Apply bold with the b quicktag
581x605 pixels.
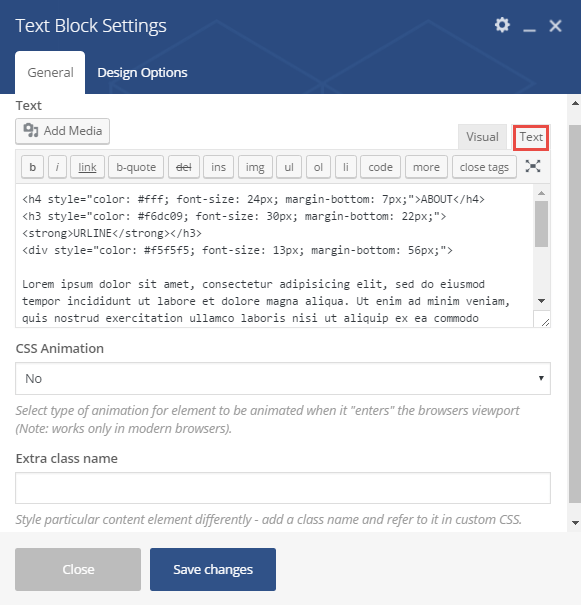coord(32,167)
